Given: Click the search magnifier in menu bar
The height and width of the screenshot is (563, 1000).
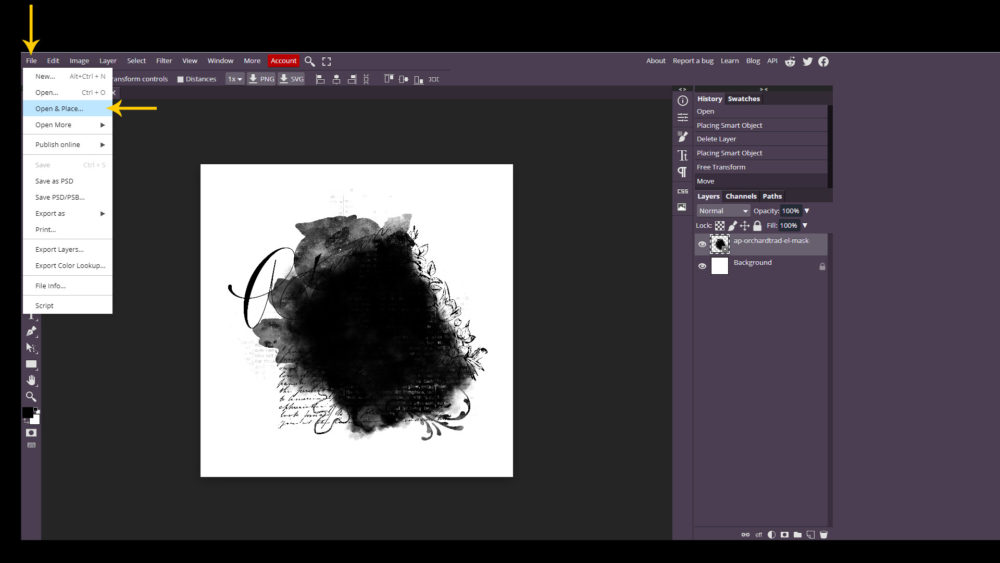Looking at the screenshot, I should click(310, 61).
